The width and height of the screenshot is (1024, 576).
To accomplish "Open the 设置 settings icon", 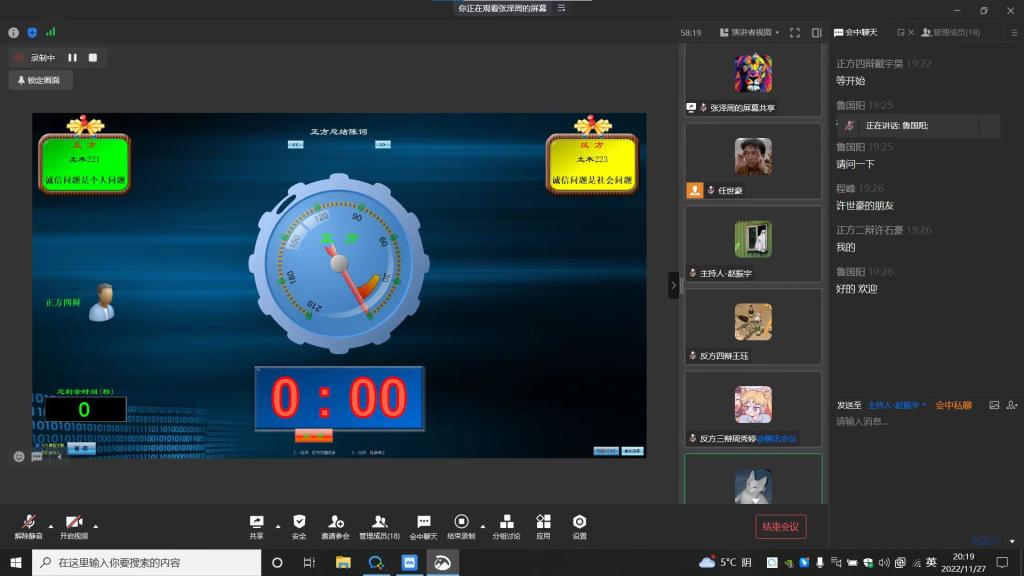I will [x=579, y=522].
